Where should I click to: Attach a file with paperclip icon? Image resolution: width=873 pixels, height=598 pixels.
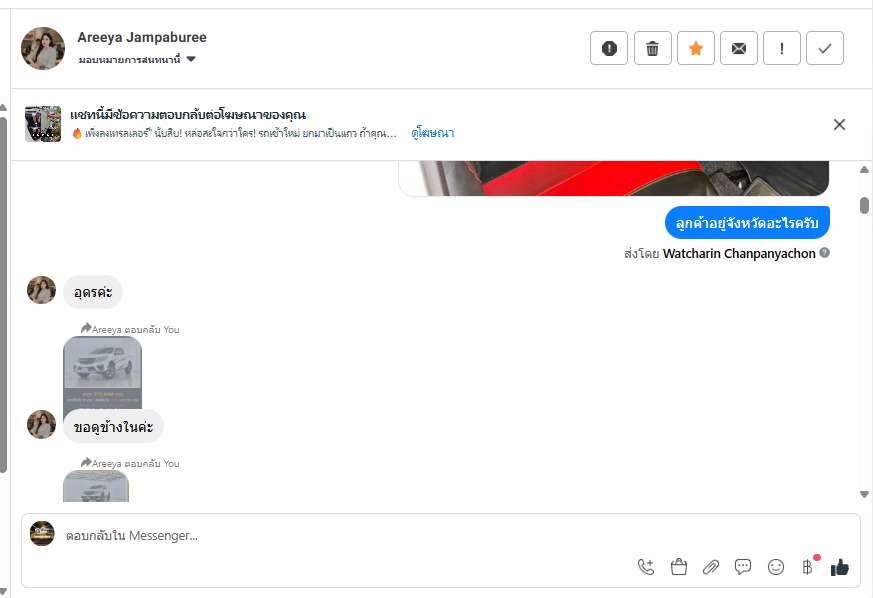click(x=711, y=567)
